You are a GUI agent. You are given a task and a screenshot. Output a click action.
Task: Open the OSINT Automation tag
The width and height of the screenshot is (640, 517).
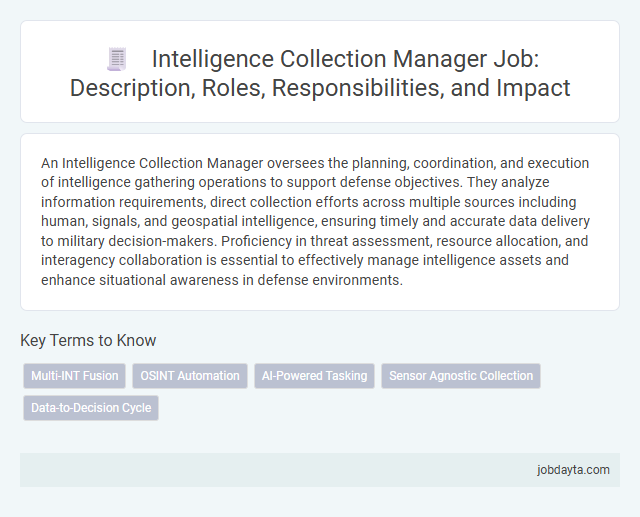190,376
